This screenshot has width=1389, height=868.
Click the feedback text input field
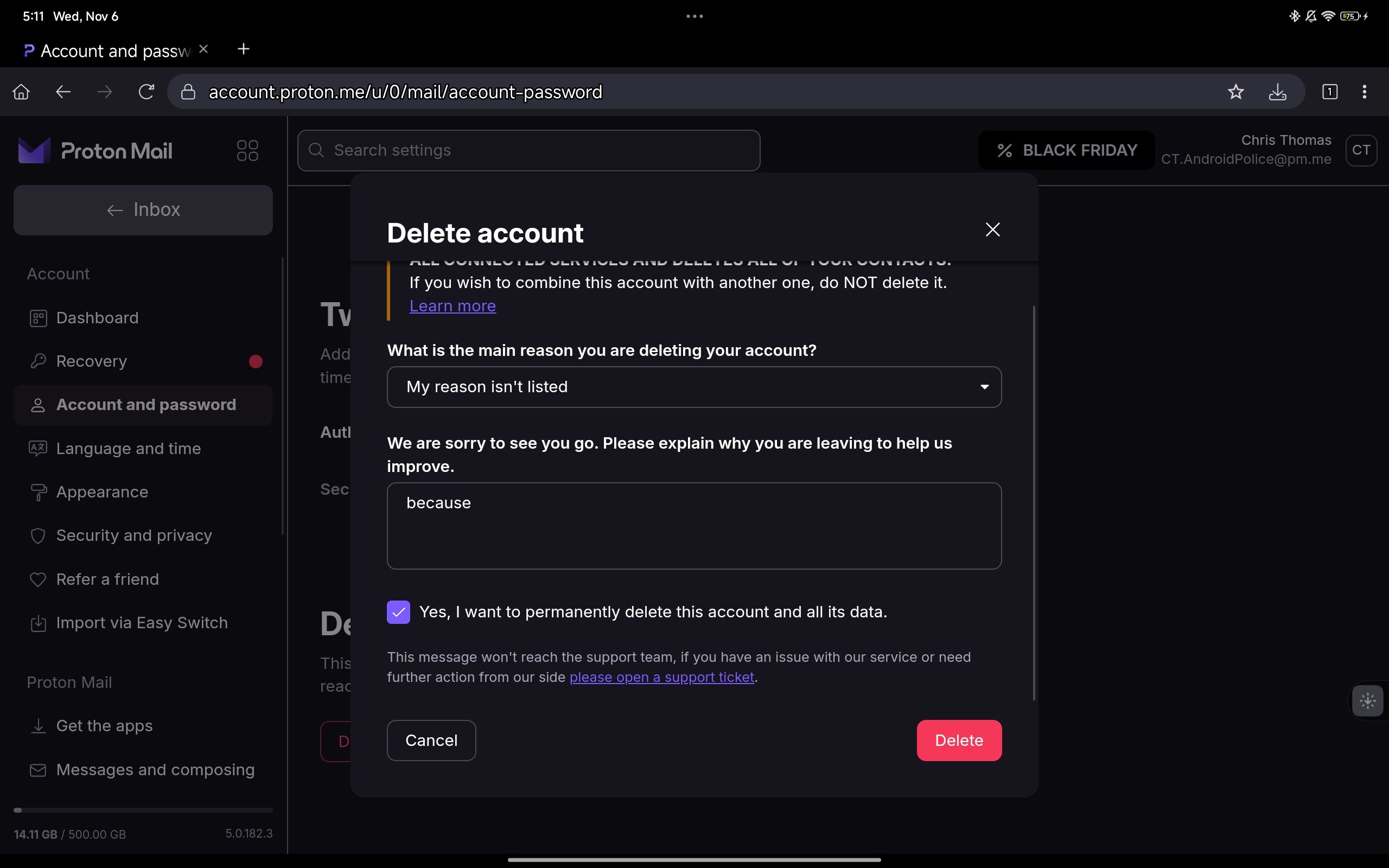694,525
